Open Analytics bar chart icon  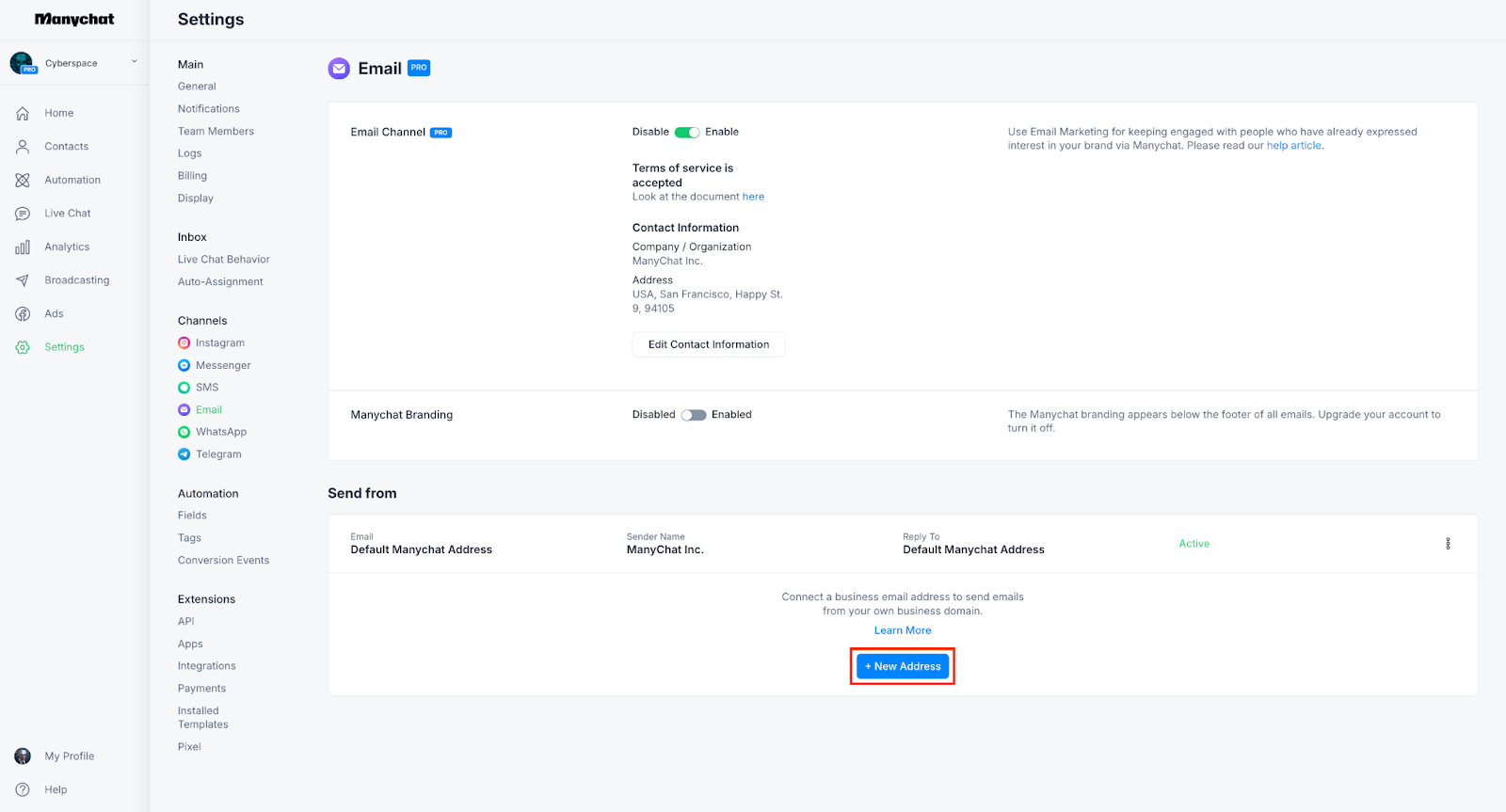point(23,247)
